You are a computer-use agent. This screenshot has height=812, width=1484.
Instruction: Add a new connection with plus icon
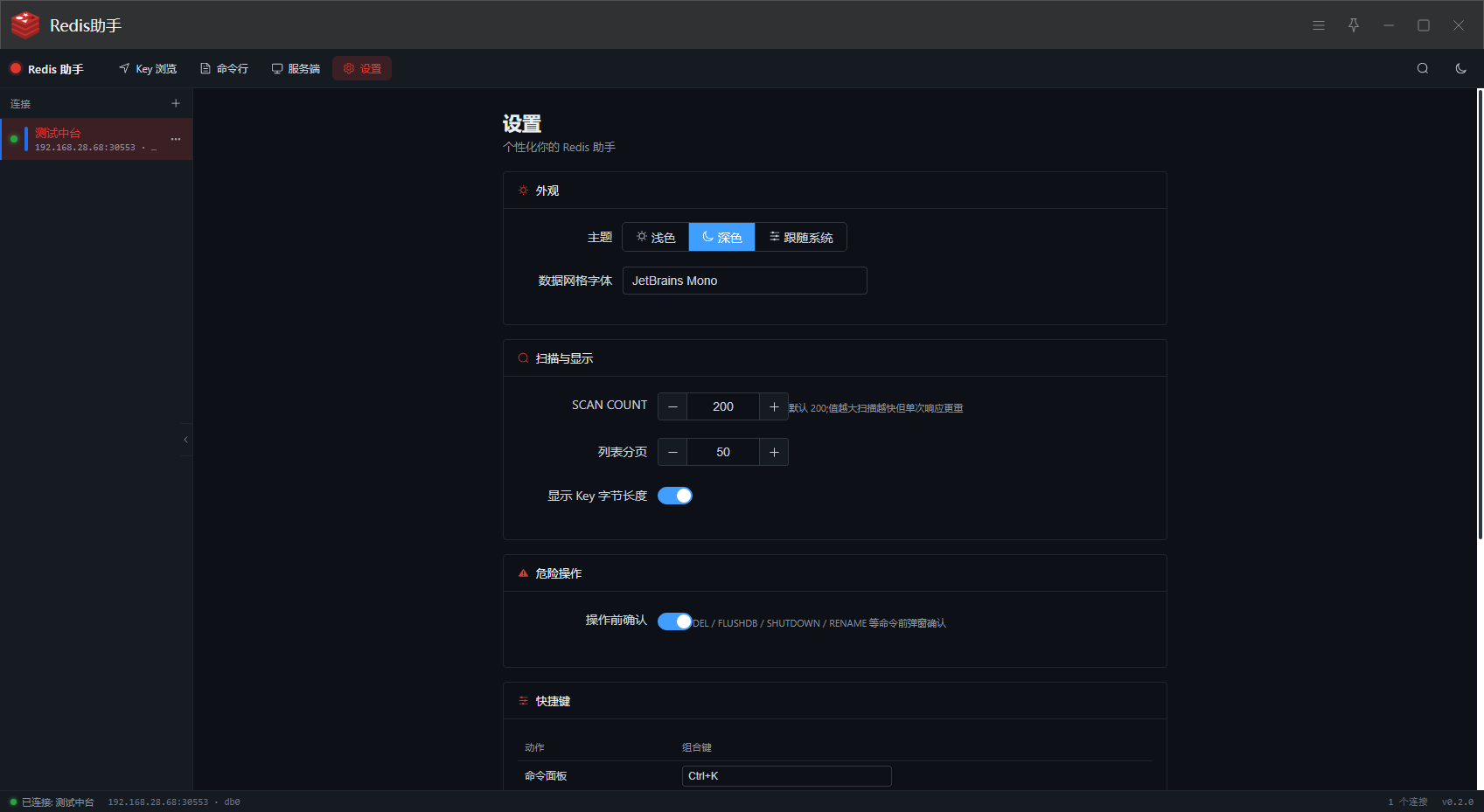click(176, 103)
